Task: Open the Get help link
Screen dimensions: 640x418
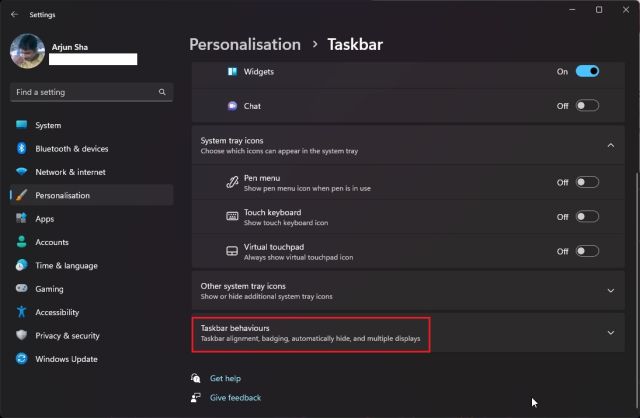Action: point(225,379)
